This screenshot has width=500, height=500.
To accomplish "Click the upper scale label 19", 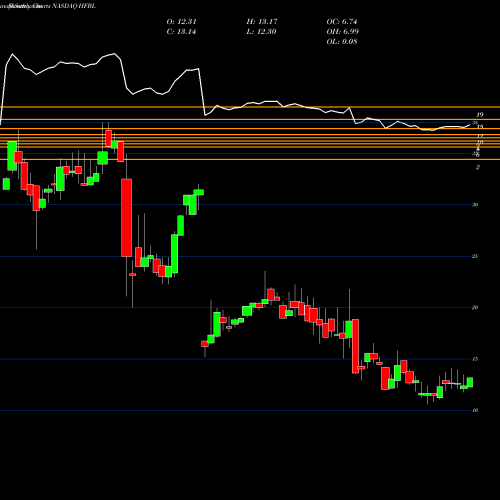I will (480, 115).
